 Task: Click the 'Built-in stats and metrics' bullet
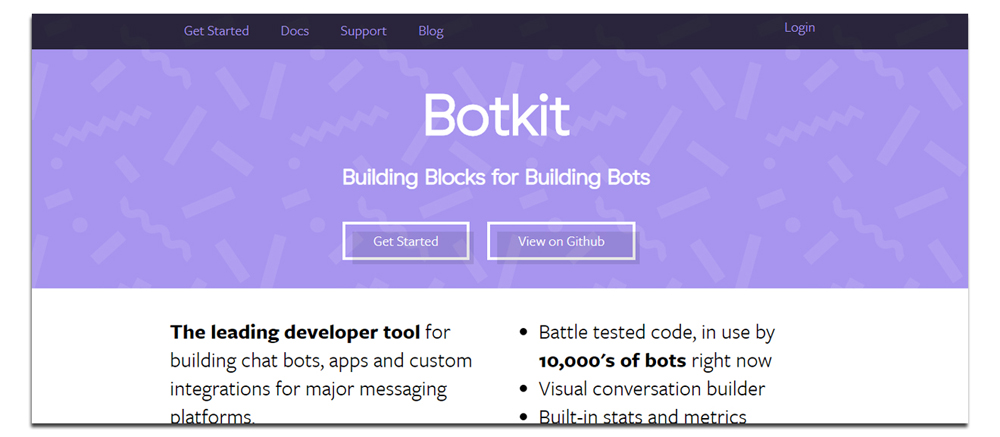coord(642,417)
